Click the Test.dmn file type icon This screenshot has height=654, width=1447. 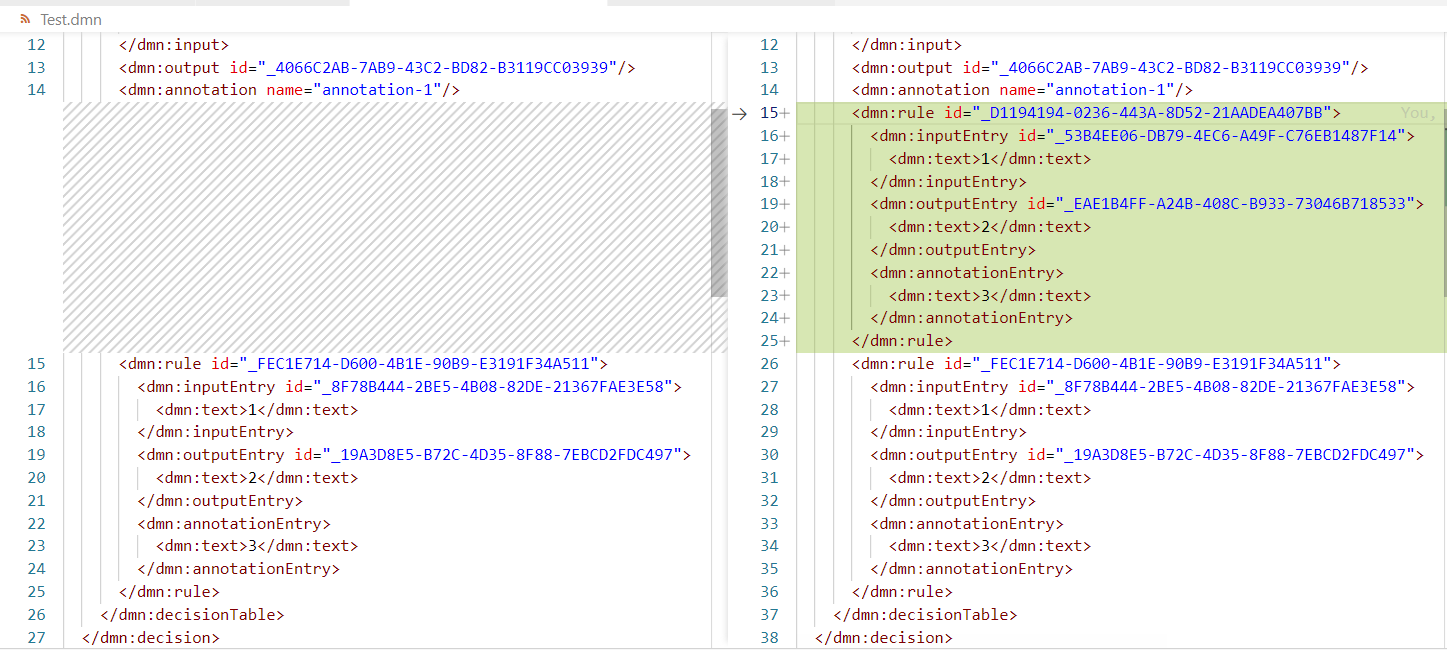pyautogui.click(x=25, y=19)
